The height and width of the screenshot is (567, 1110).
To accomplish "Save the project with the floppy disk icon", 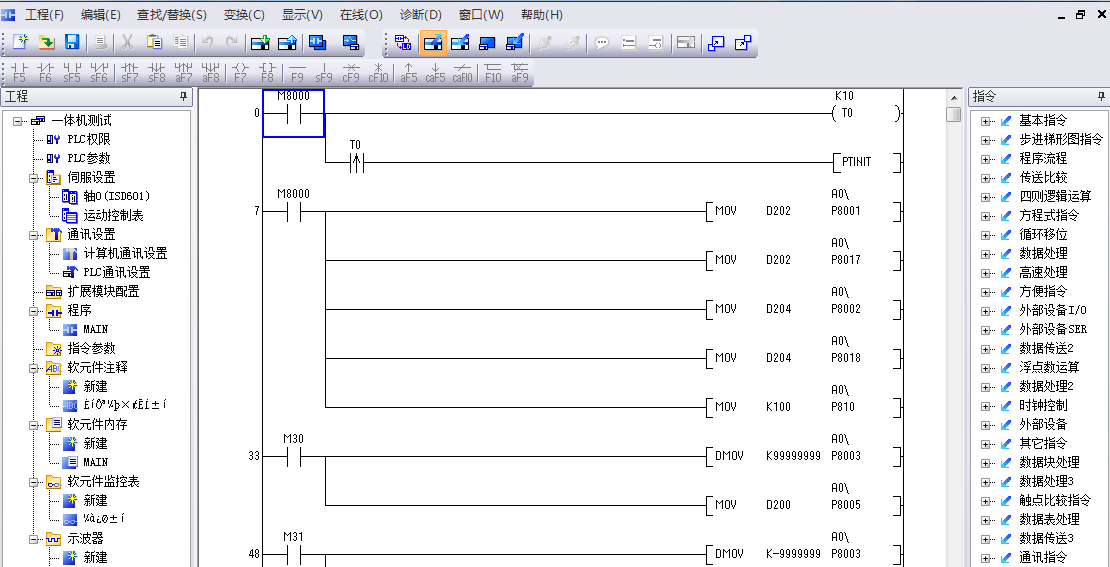I will pos(72,42).
